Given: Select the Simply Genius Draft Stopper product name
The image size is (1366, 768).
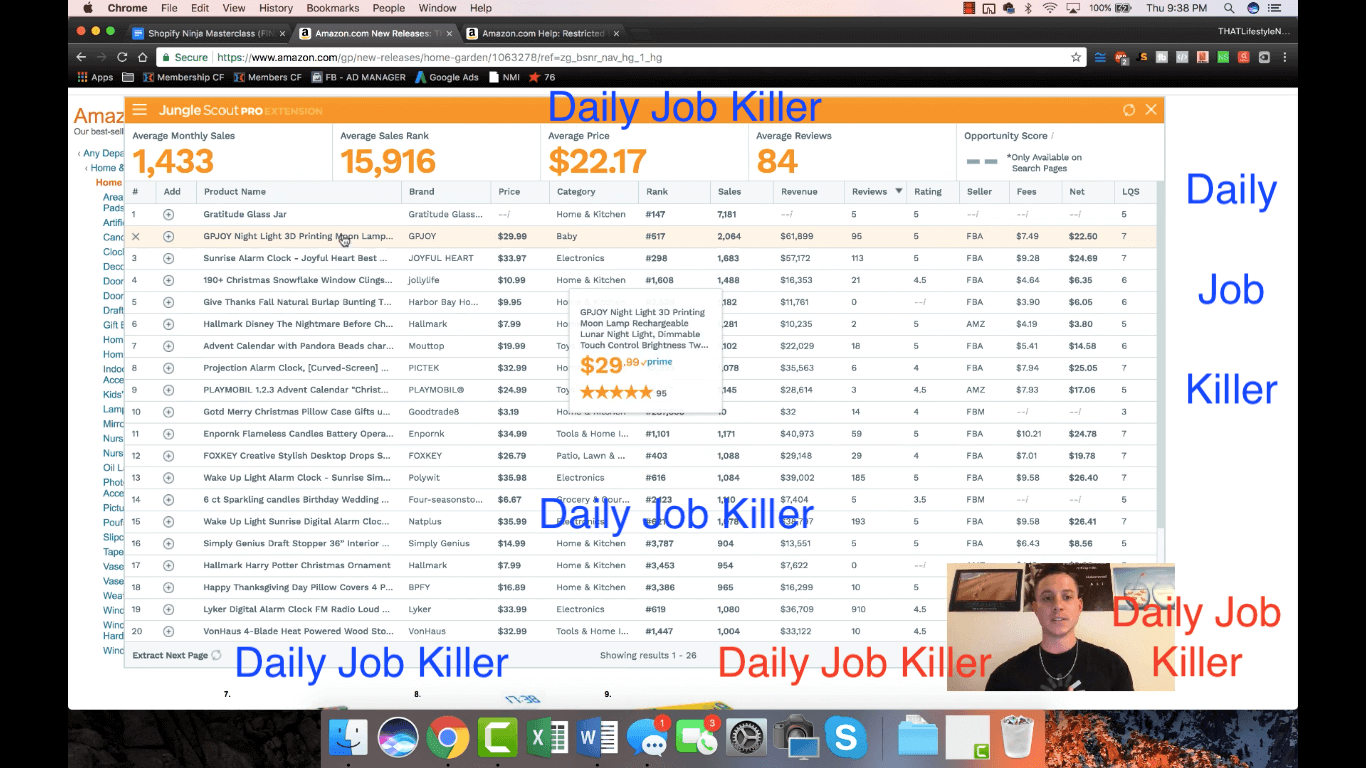Looking at the screenshot, I should (x=297, y=543).
